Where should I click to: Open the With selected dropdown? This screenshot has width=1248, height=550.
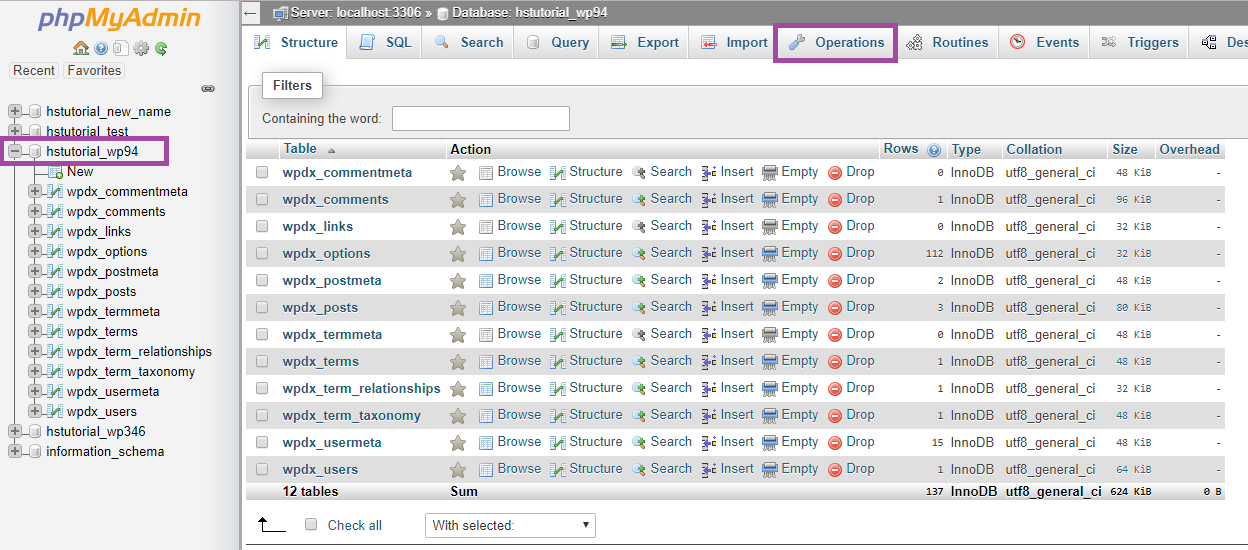[510, 525]
